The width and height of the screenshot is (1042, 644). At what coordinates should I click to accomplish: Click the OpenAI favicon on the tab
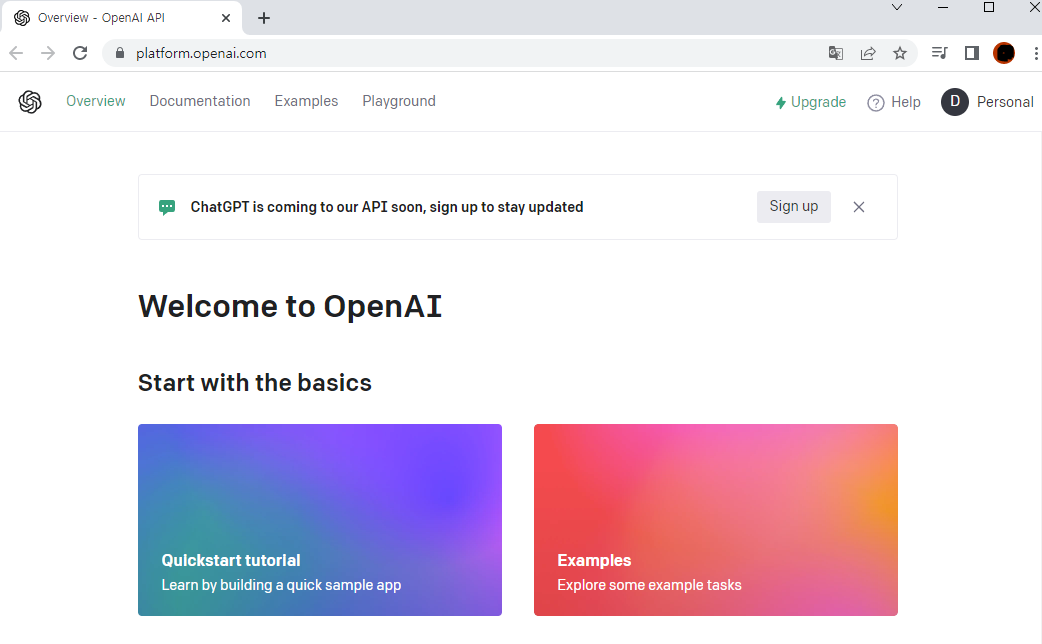click(22, 18)
